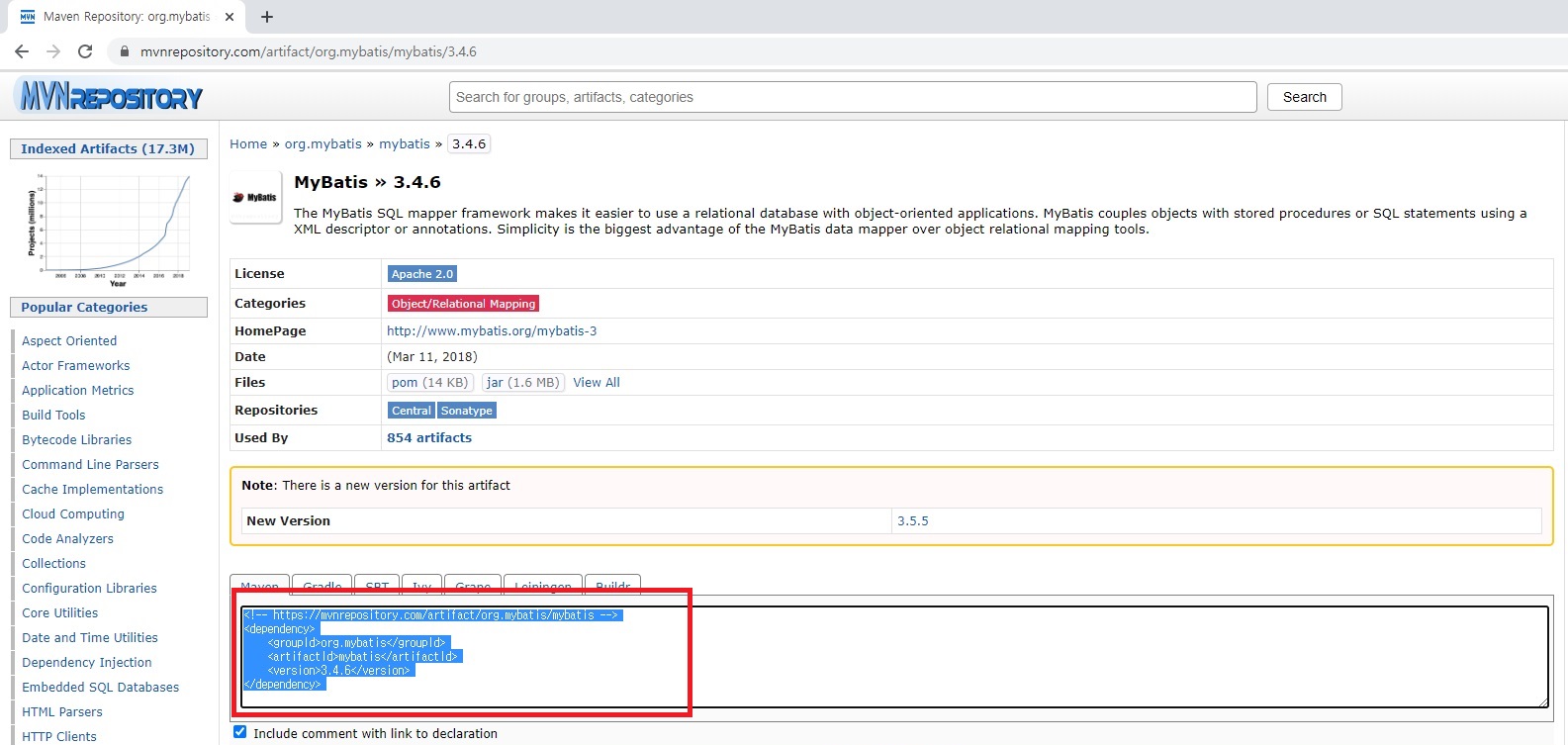
Task: Open Bytecode Libraries category
Action: (x=77, y=440)
